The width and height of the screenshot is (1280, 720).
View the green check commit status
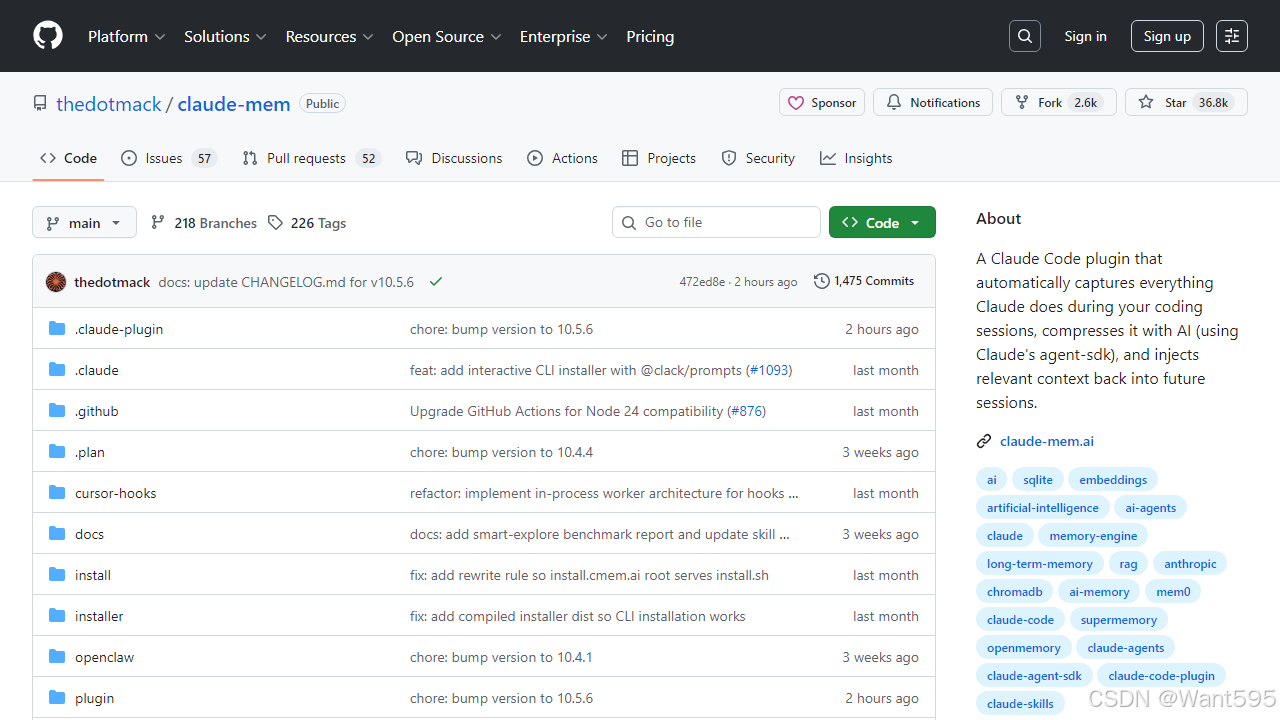click(x=436, y=282)
